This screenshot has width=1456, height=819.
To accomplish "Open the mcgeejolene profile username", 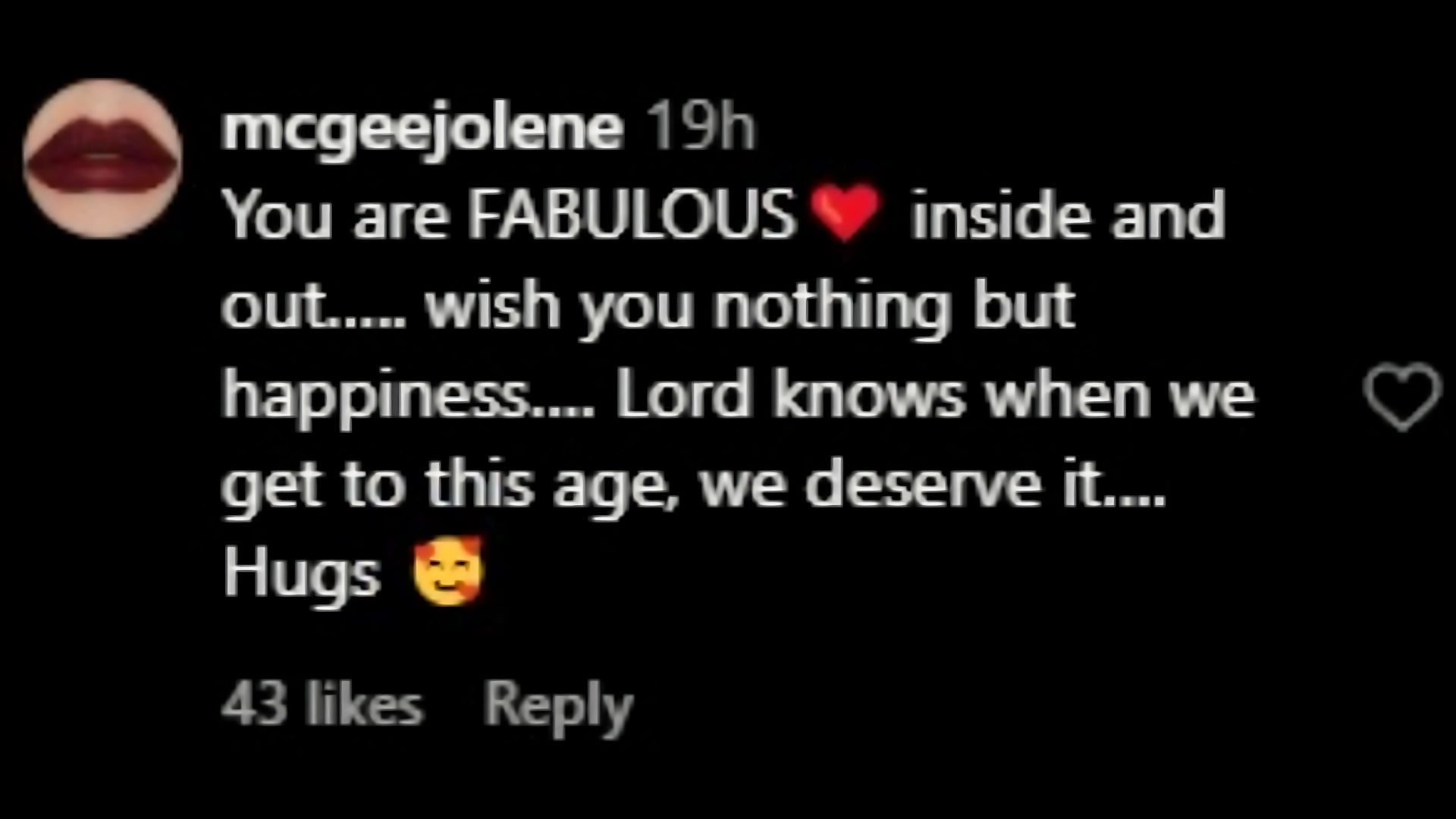I will (422, 130).
